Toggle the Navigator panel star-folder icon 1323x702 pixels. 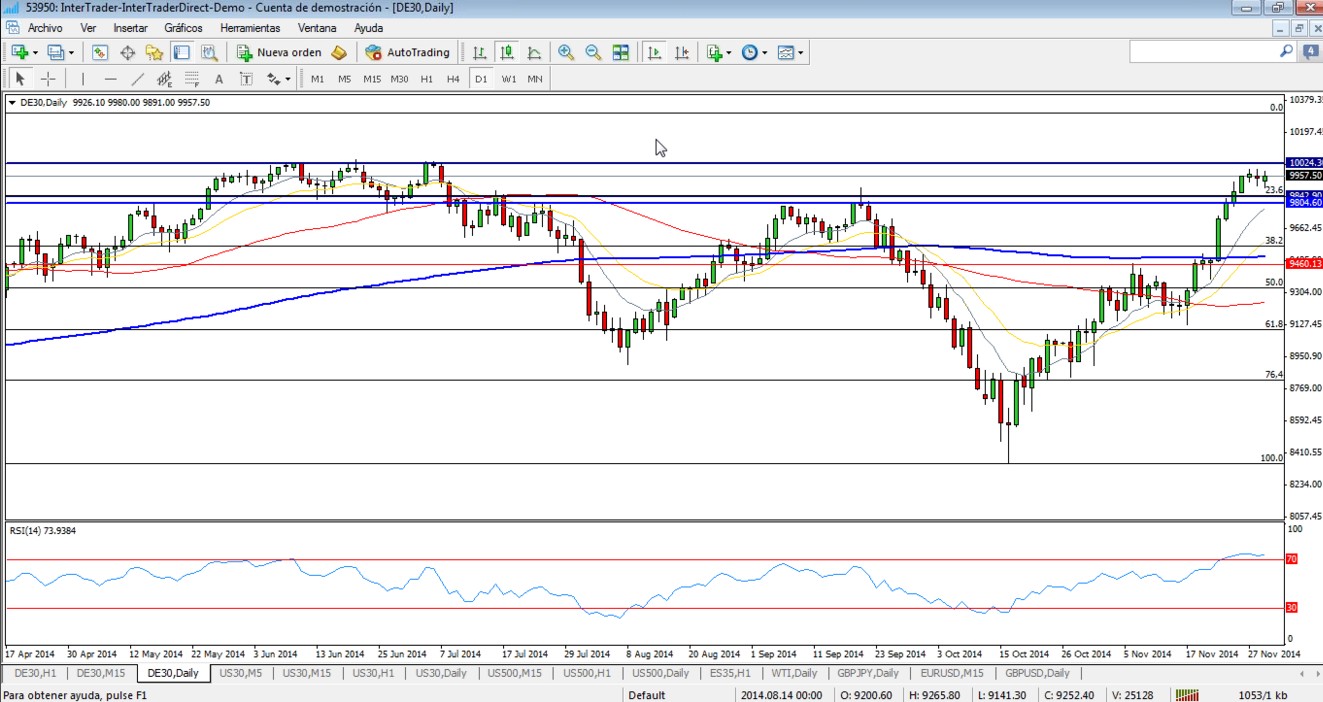(154, 52)
